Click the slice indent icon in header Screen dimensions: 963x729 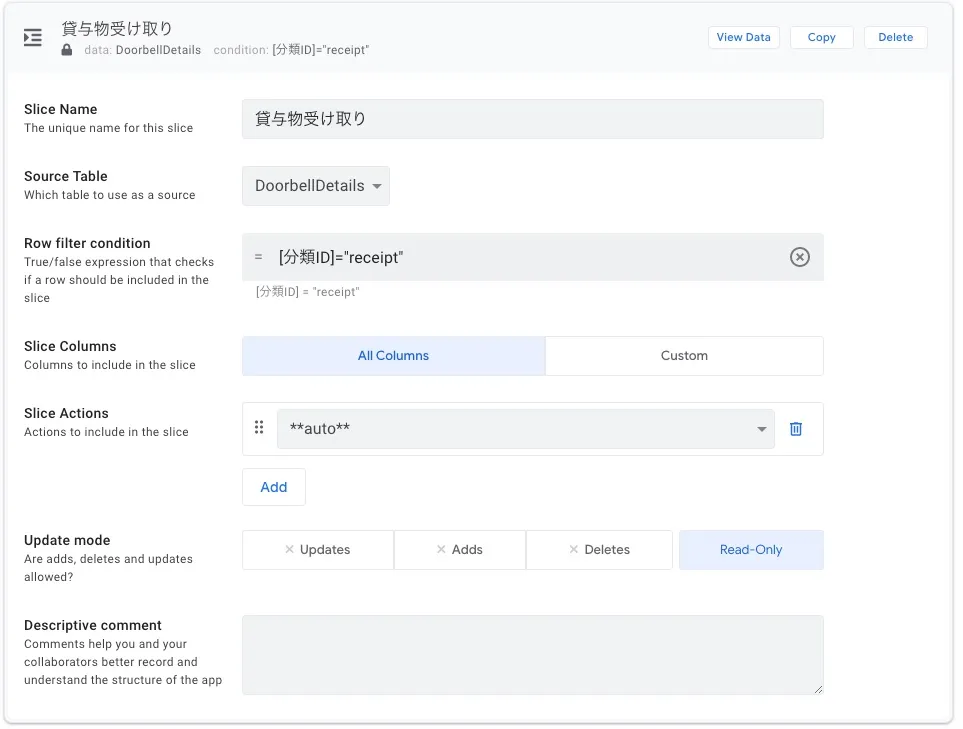[33, 38]
